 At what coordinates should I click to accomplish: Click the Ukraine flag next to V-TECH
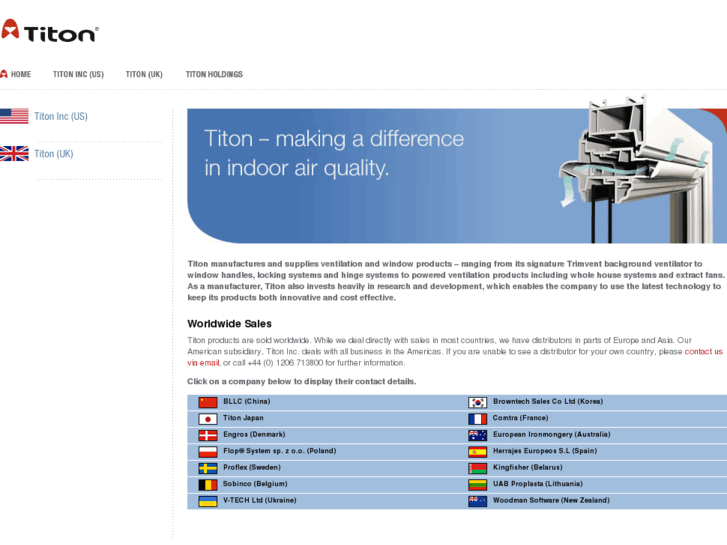point(208,501)
